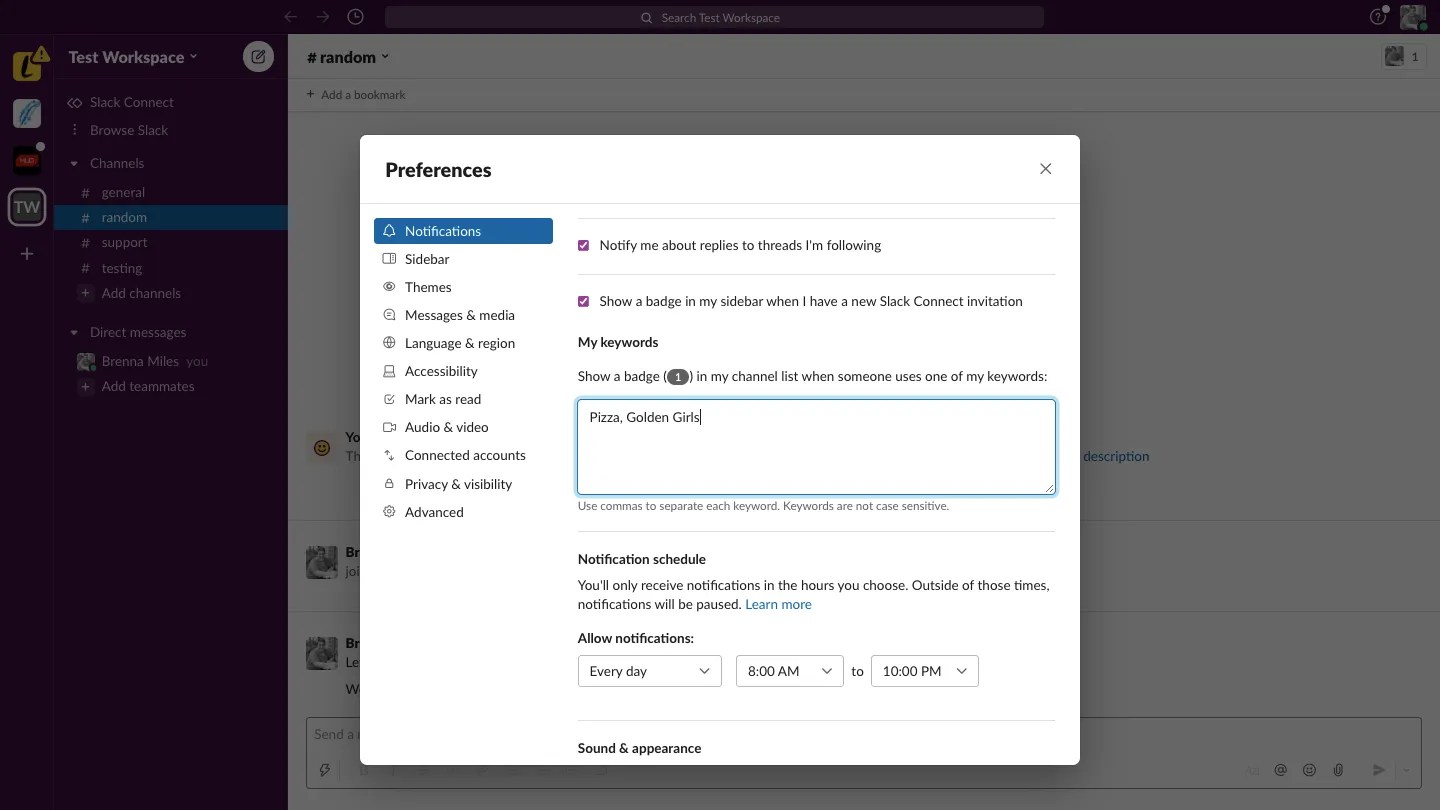Viewport: 1440px width, 810px height.
Task: Toggle the lightning bolt shortcuts button
Action: click(x=326, y=770)
